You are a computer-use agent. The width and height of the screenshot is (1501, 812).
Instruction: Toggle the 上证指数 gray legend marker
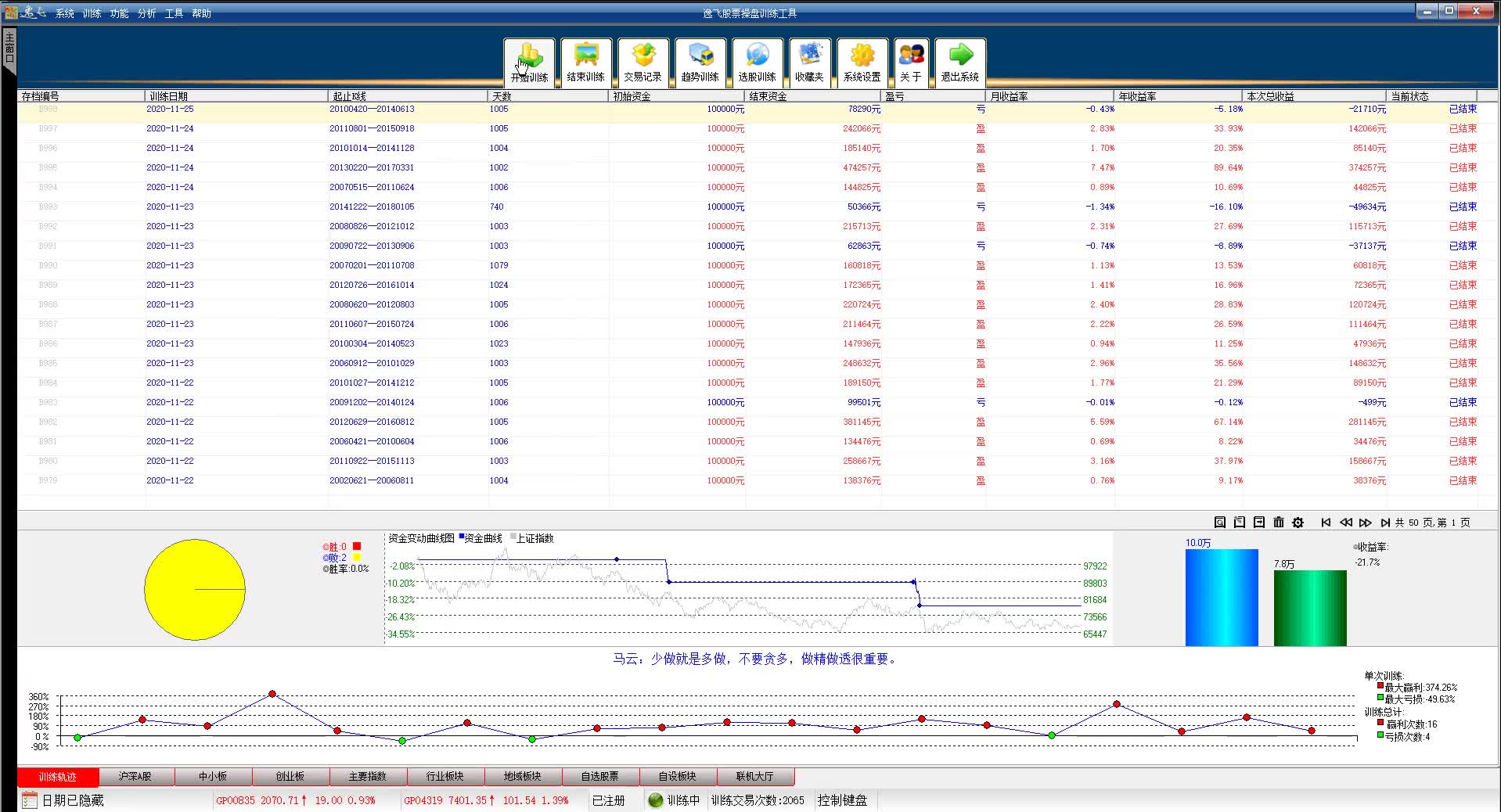(x=513, y=537)
